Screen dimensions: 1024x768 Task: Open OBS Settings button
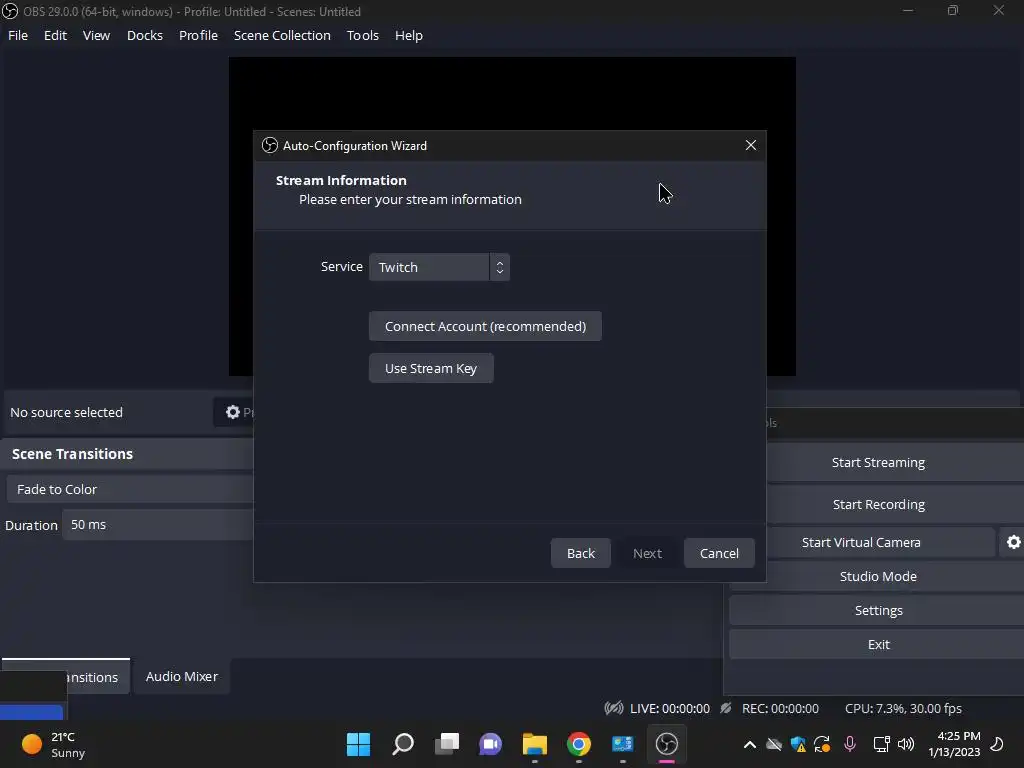(x=878, y=610)
